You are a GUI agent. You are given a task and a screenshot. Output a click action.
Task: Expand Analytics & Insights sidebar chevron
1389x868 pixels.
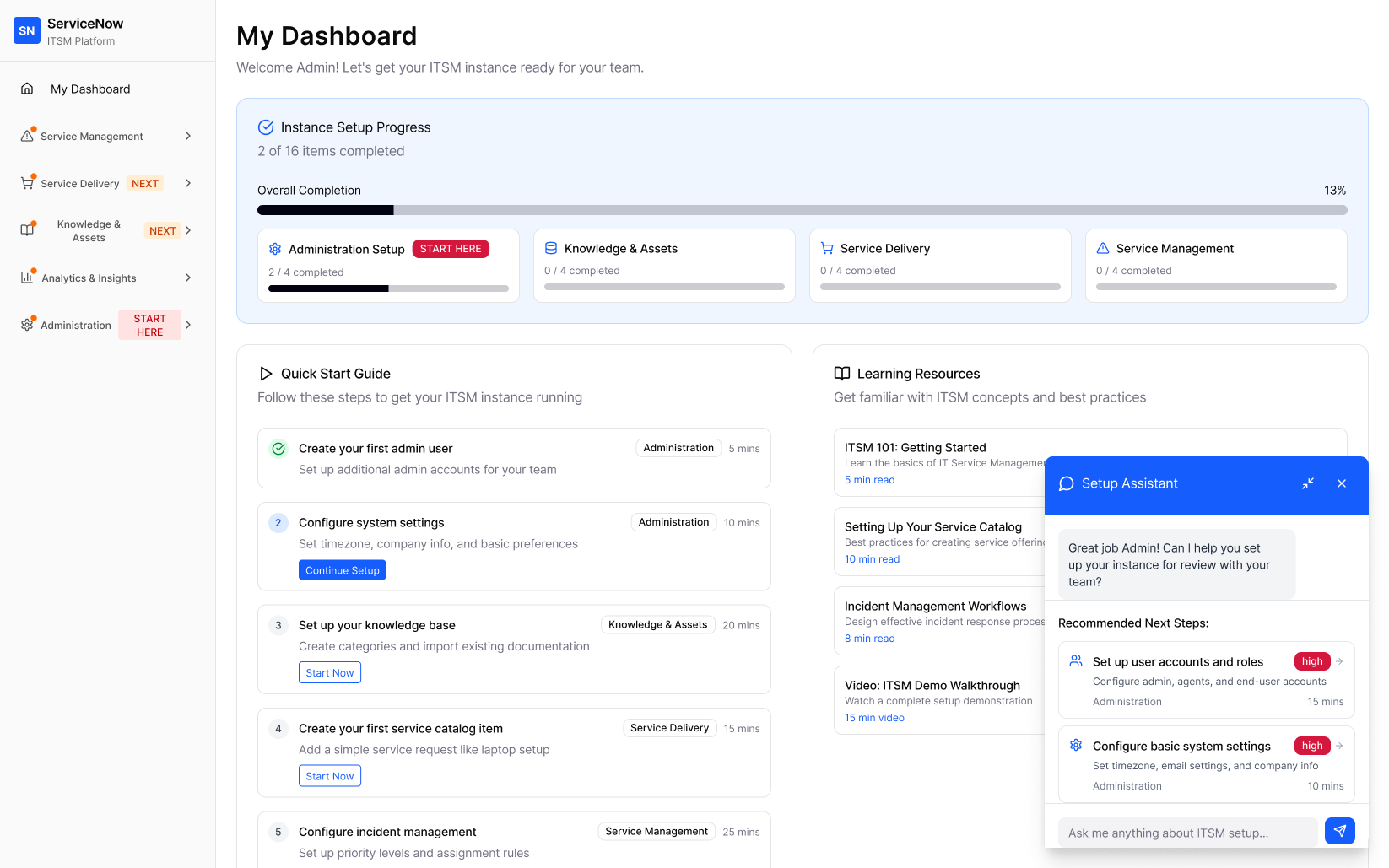188,278
